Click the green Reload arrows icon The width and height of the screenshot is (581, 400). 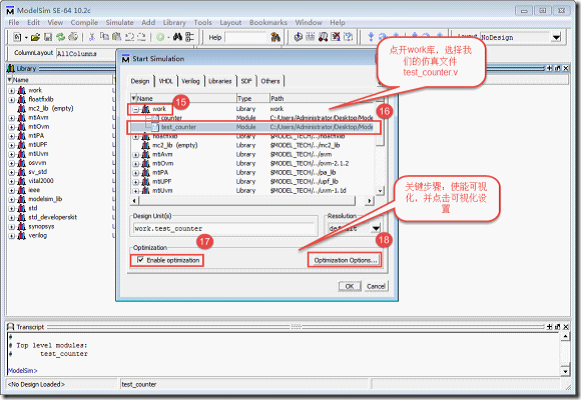click(x=60, y=37)
